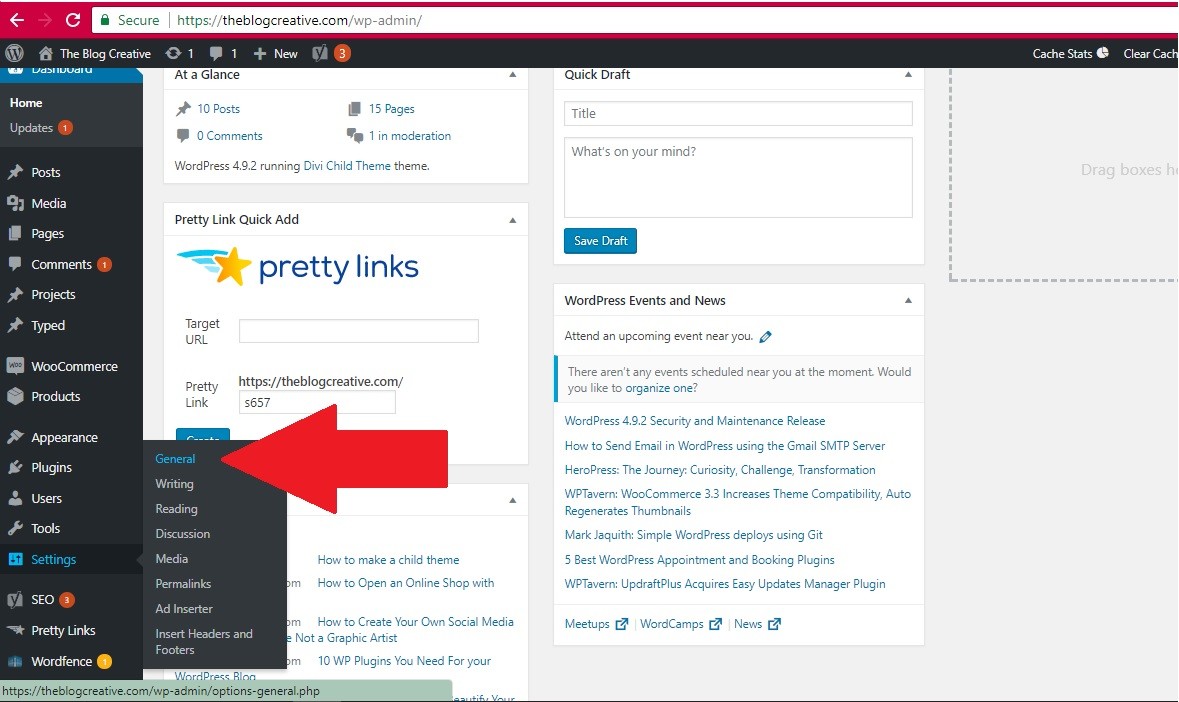Image resolution: width=1179 pixels, height=702 pixels.
Task: Collapse the Pretty Link Quick Add panel
Action: coord(513,220)
